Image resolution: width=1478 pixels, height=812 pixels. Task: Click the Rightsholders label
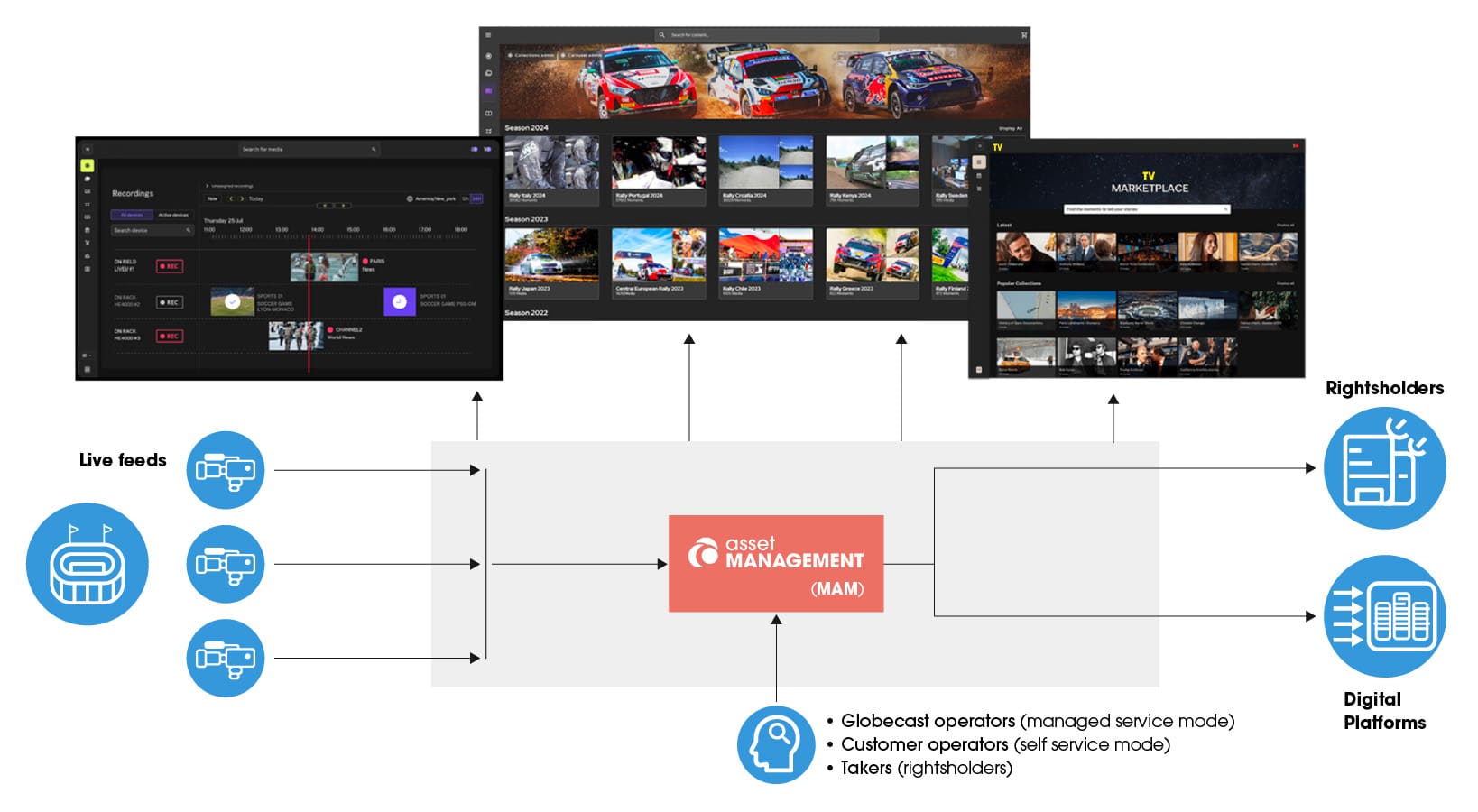[1384, 388]
